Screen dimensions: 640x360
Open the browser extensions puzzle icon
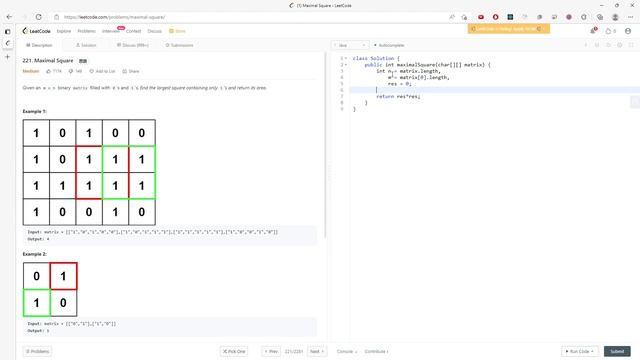tap(584, 17)
